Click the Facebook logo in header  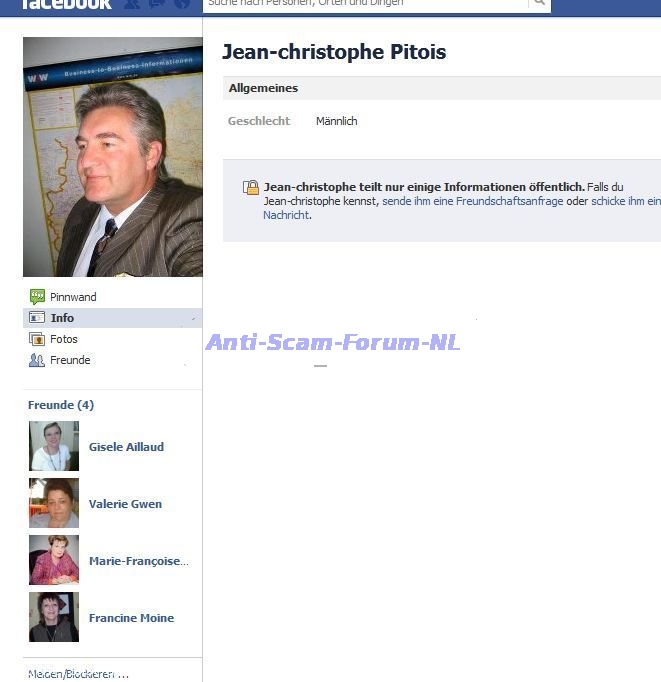(66, 4)
